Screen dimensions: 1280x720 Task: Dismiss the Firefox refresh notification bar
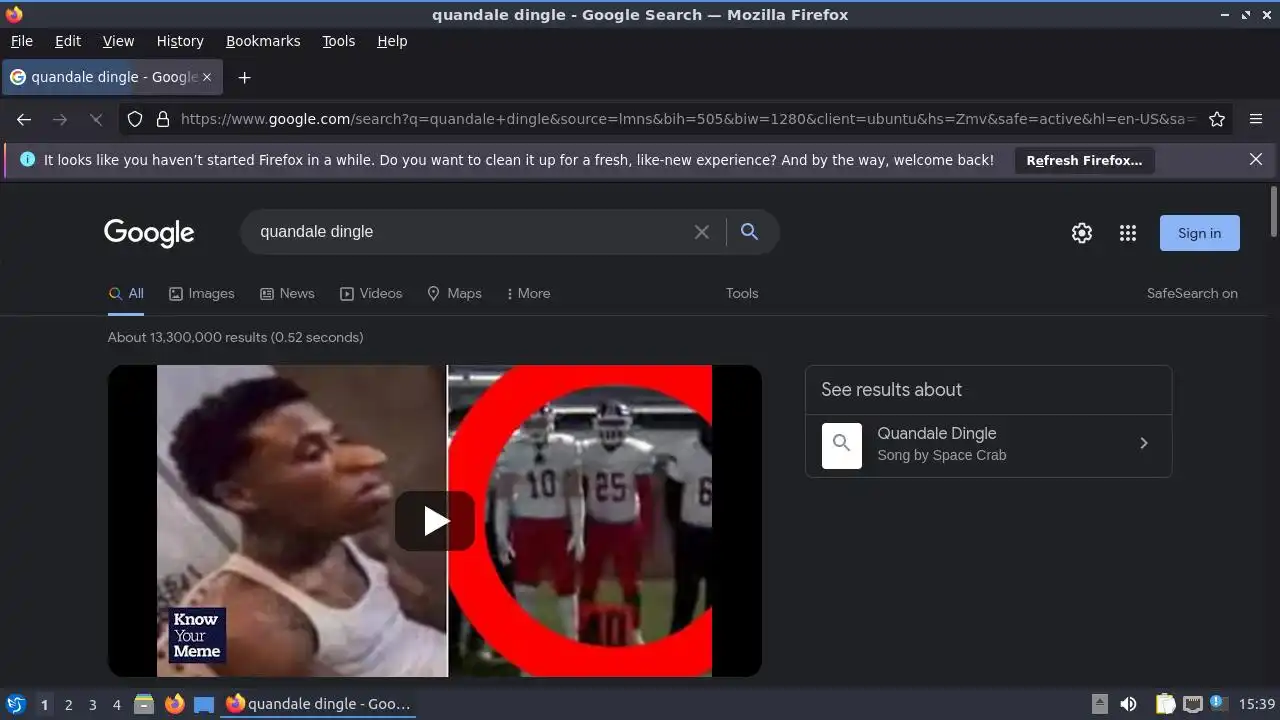tap(1256, 159)
